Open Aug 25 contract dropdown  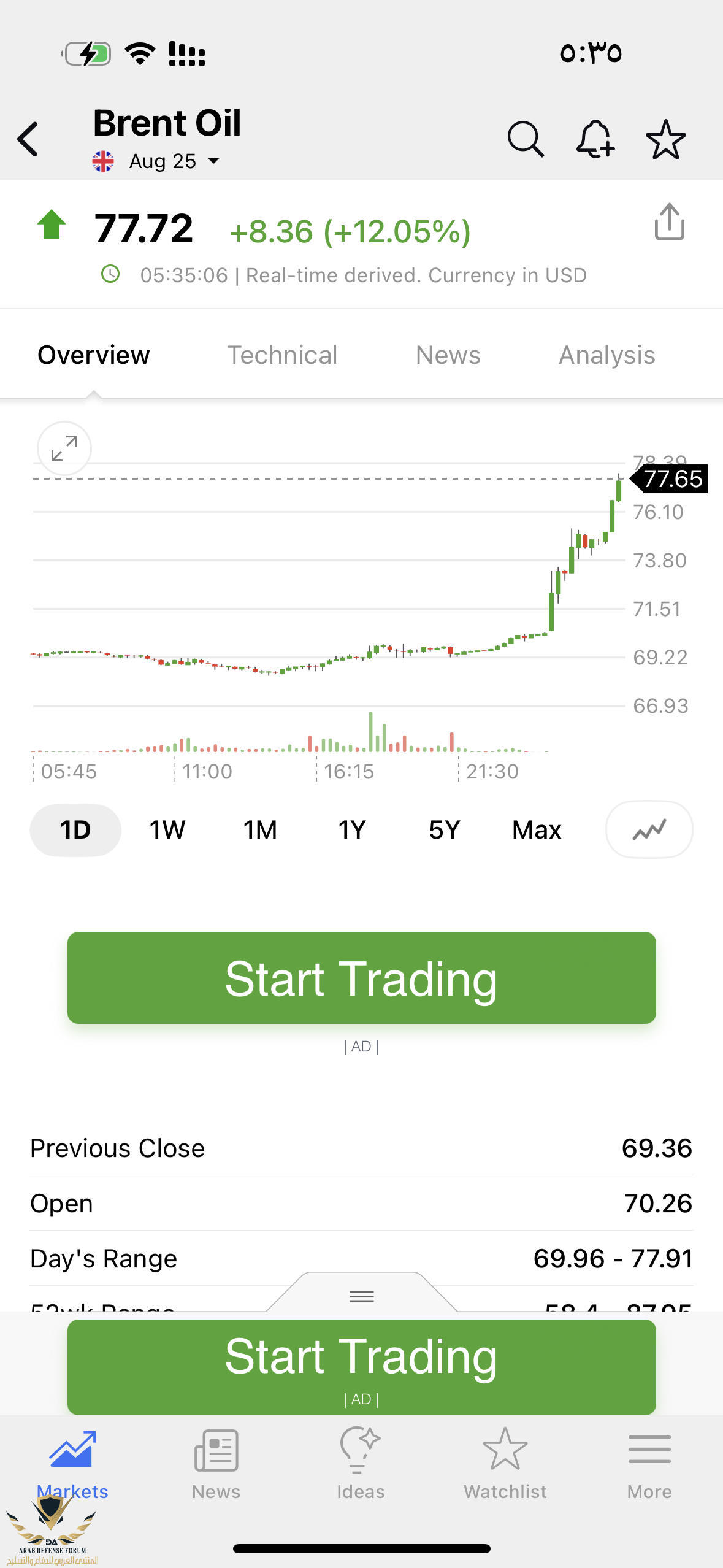pyautogui.click(x=174, y=161)
